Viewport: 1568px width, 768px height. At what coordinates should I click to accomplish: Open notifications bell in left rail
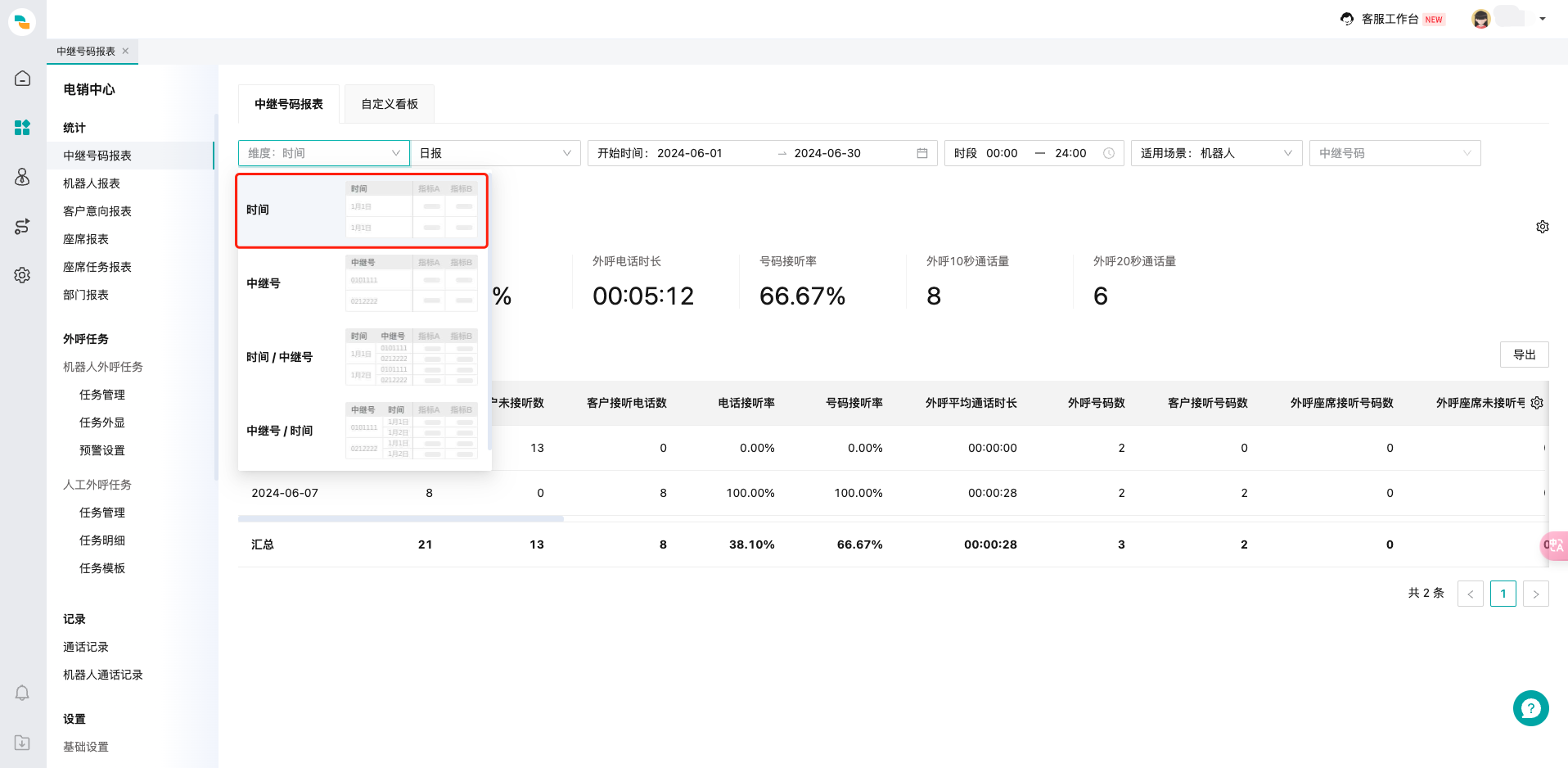click(x=22, y=693)
